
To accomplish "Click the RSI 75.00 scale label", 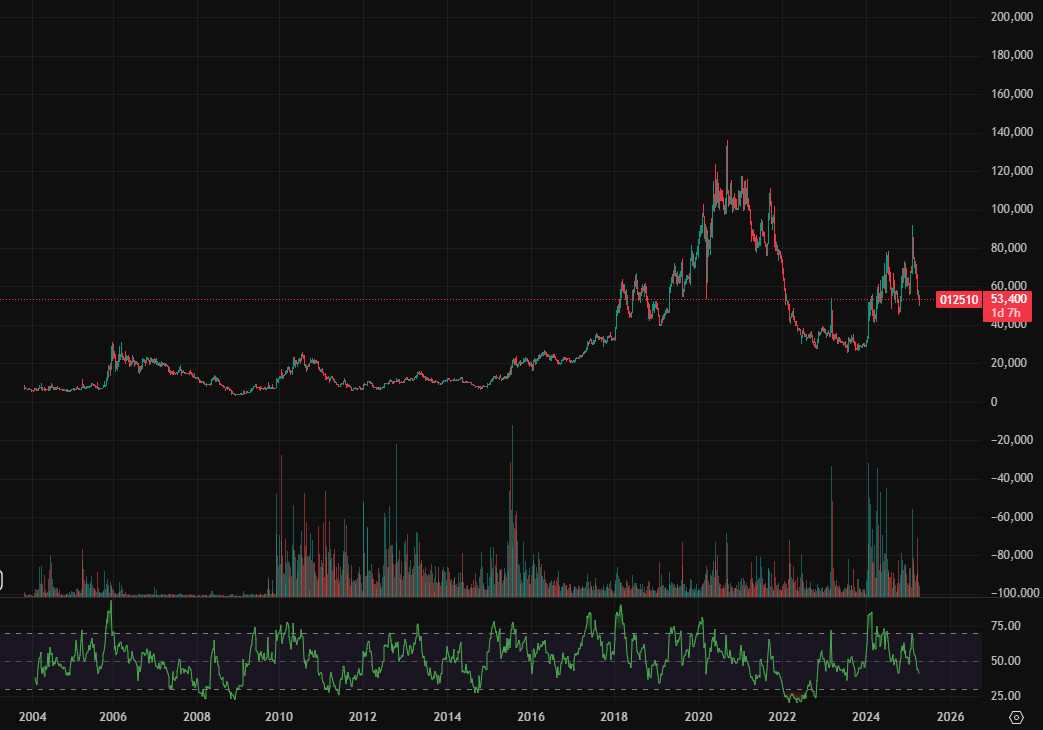I will pos(1005,626).
